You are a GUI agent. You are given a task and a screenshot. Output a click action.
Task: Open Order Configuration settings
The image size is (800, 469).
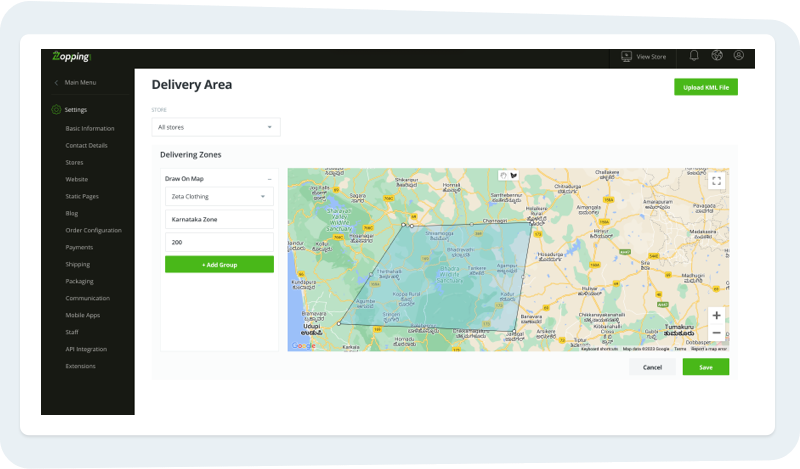(x=93, y=230)
